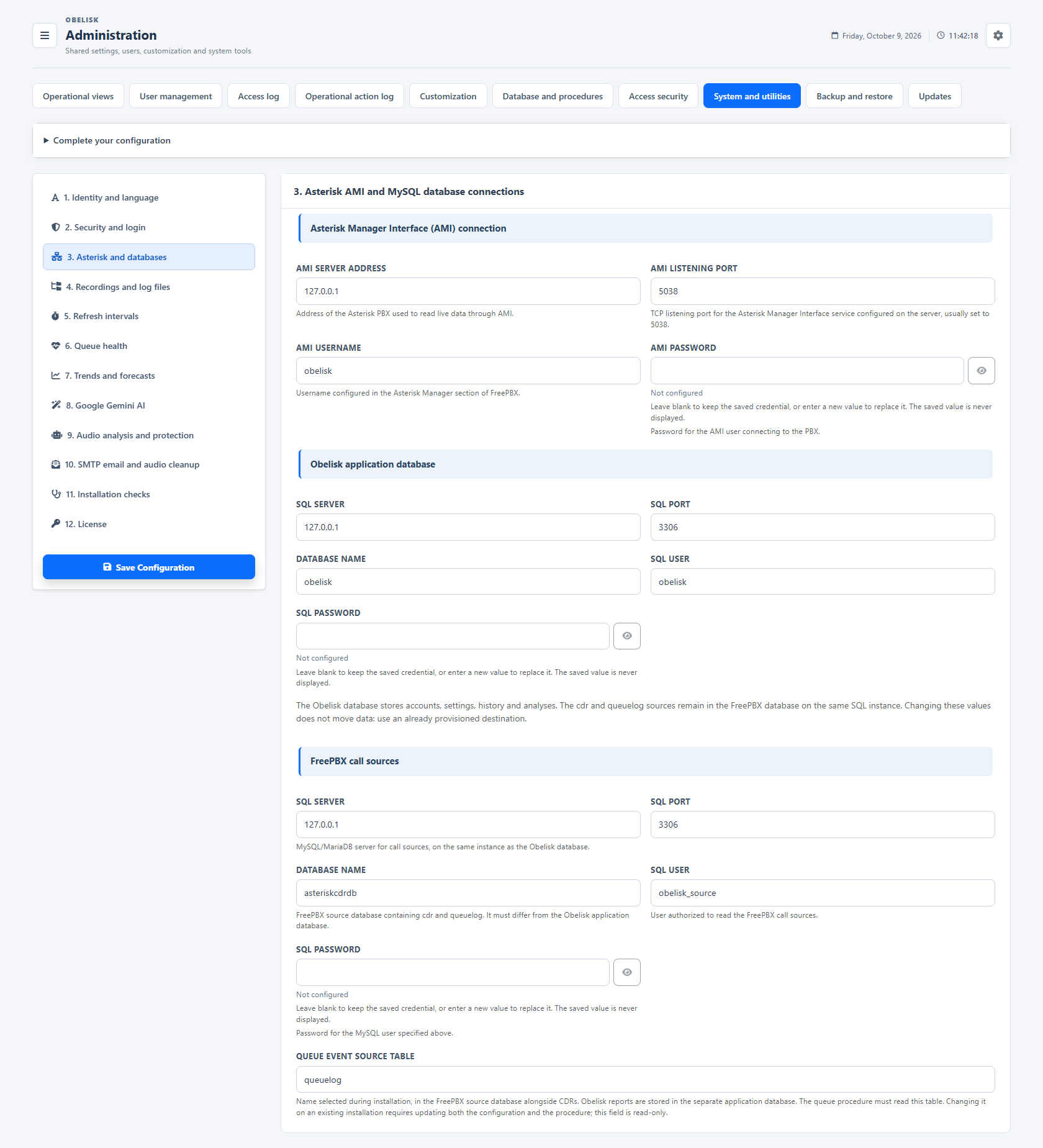Focus the AMI password field

(x=807, y=371)
